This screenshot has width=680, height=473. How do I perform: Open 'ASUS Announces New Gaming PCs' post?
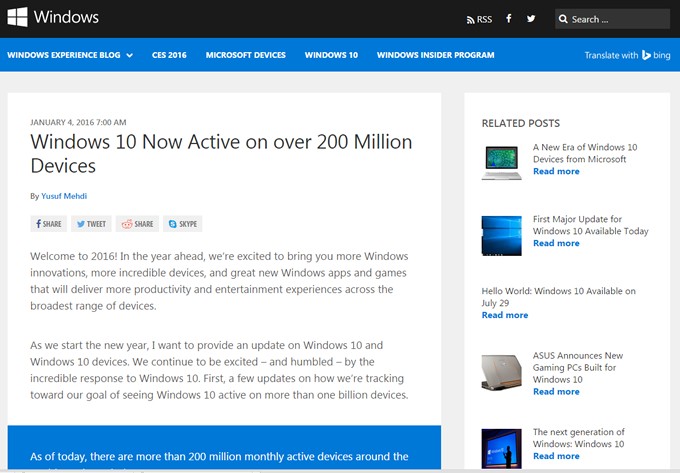pos(578,367)
